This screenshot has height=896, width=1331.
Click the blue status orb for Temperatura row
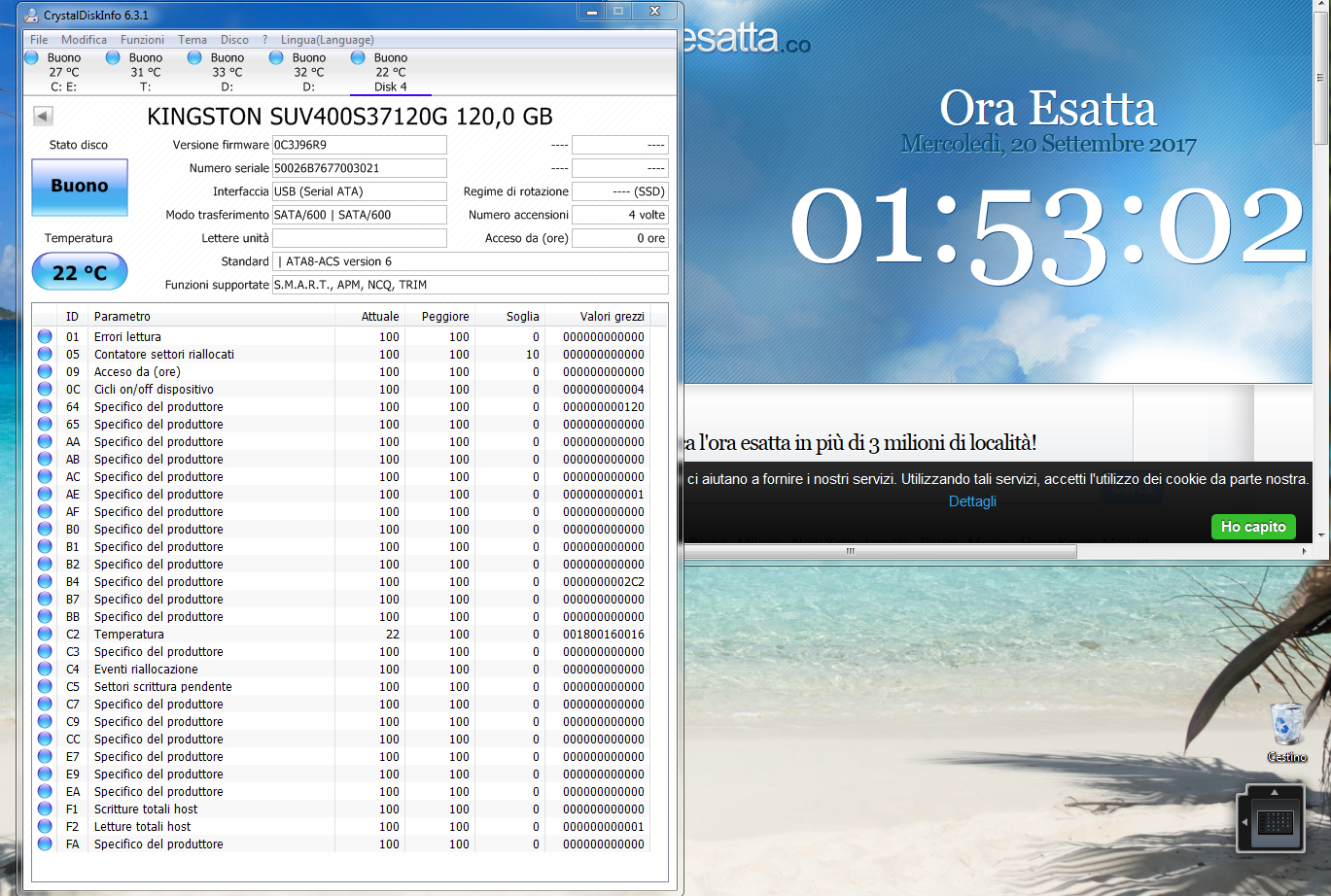45,634
